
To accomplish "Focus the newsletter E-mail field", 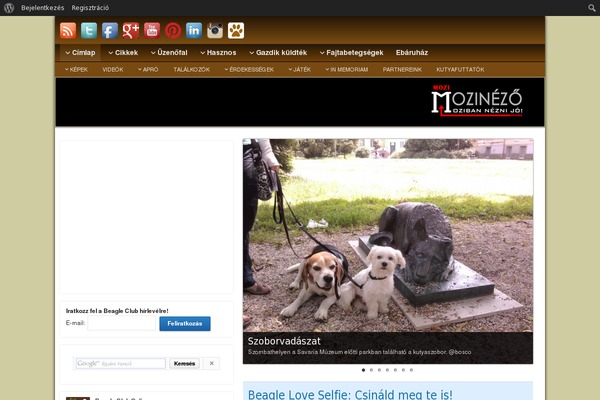I will [x=122, y=323].
